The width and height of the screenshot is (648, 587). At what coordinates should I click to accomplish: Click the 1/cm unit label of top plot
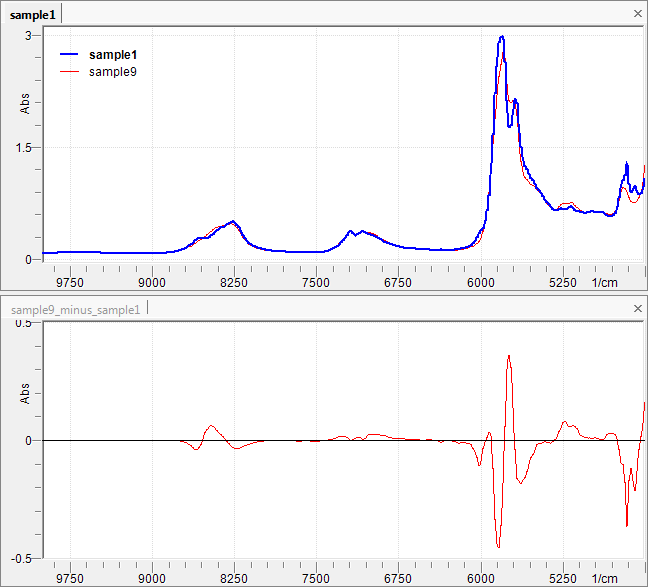click(x=604, y=283)
